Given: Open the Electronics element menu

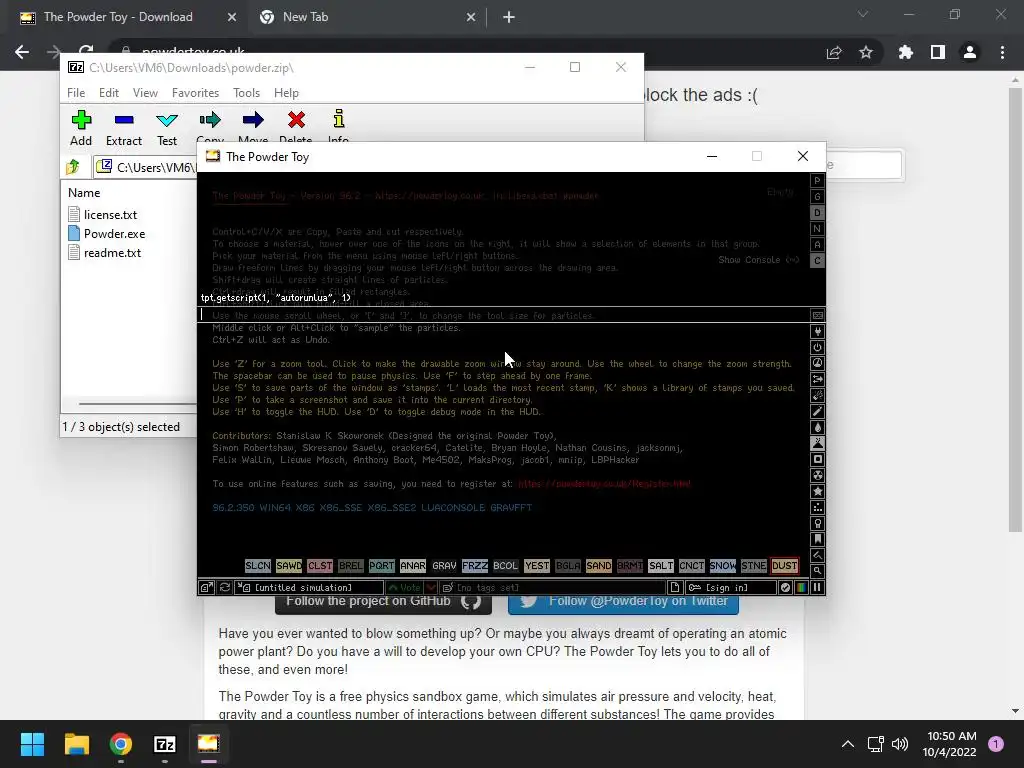Looking at the screenshot, I should (x=817, y=332).
